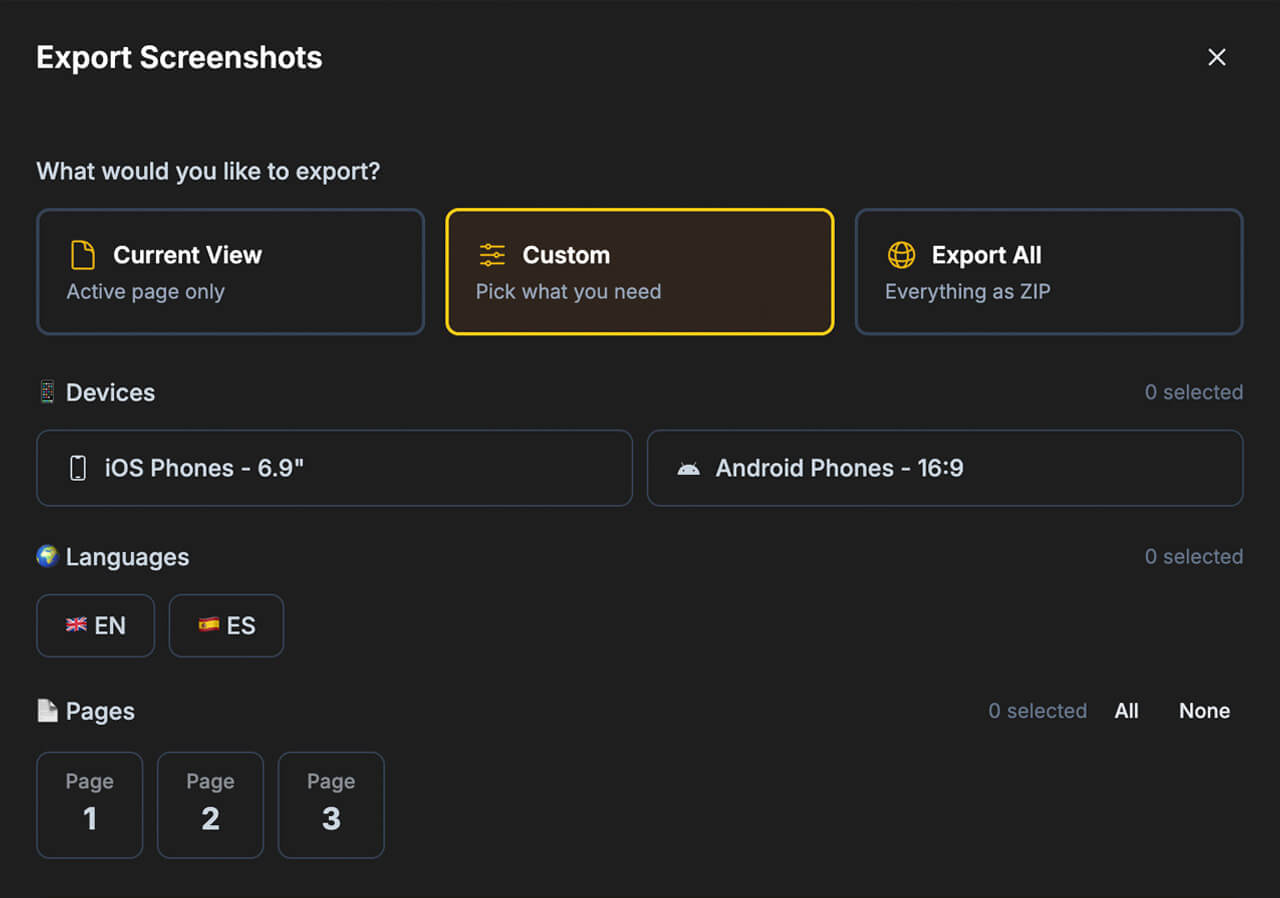The height and width of the screenshot is (898, 1280).
Task: Click the device grid icon next to Devices heading
Action: pyautogui.click(x=45, y=392)
